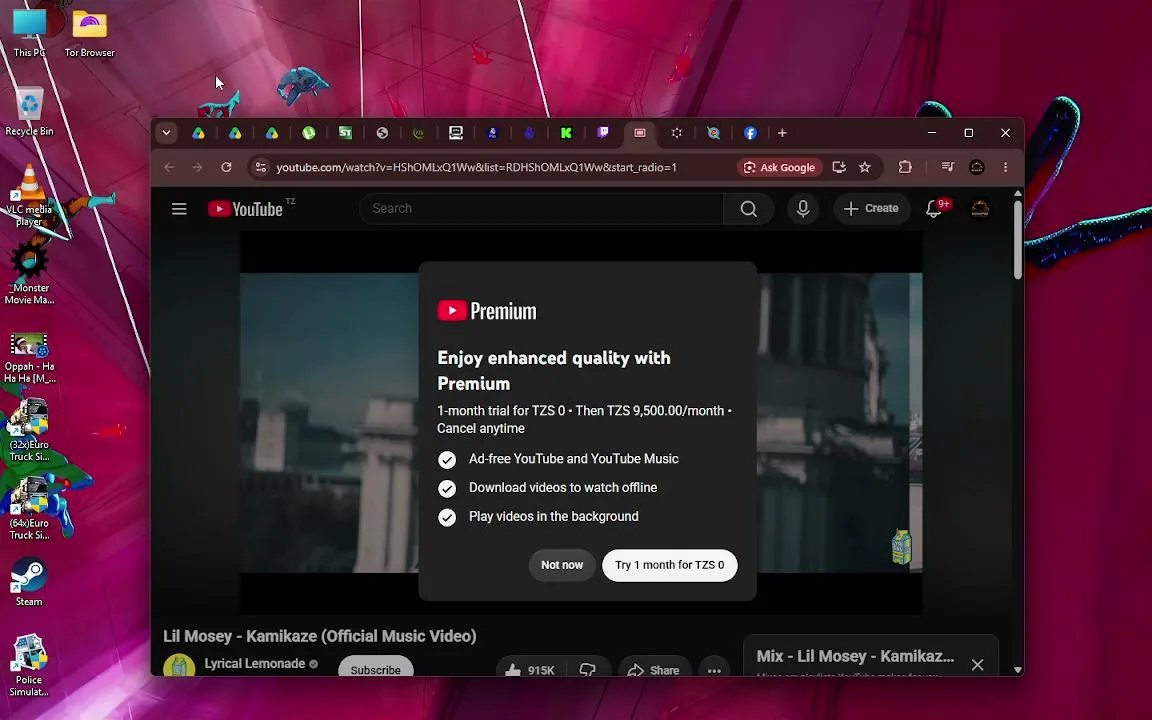Image resolution: width=1152 pixels, height=720 pixels.
Task: Select Monster Movie Ma... desktop icon
Action: (x=29, y=276)
